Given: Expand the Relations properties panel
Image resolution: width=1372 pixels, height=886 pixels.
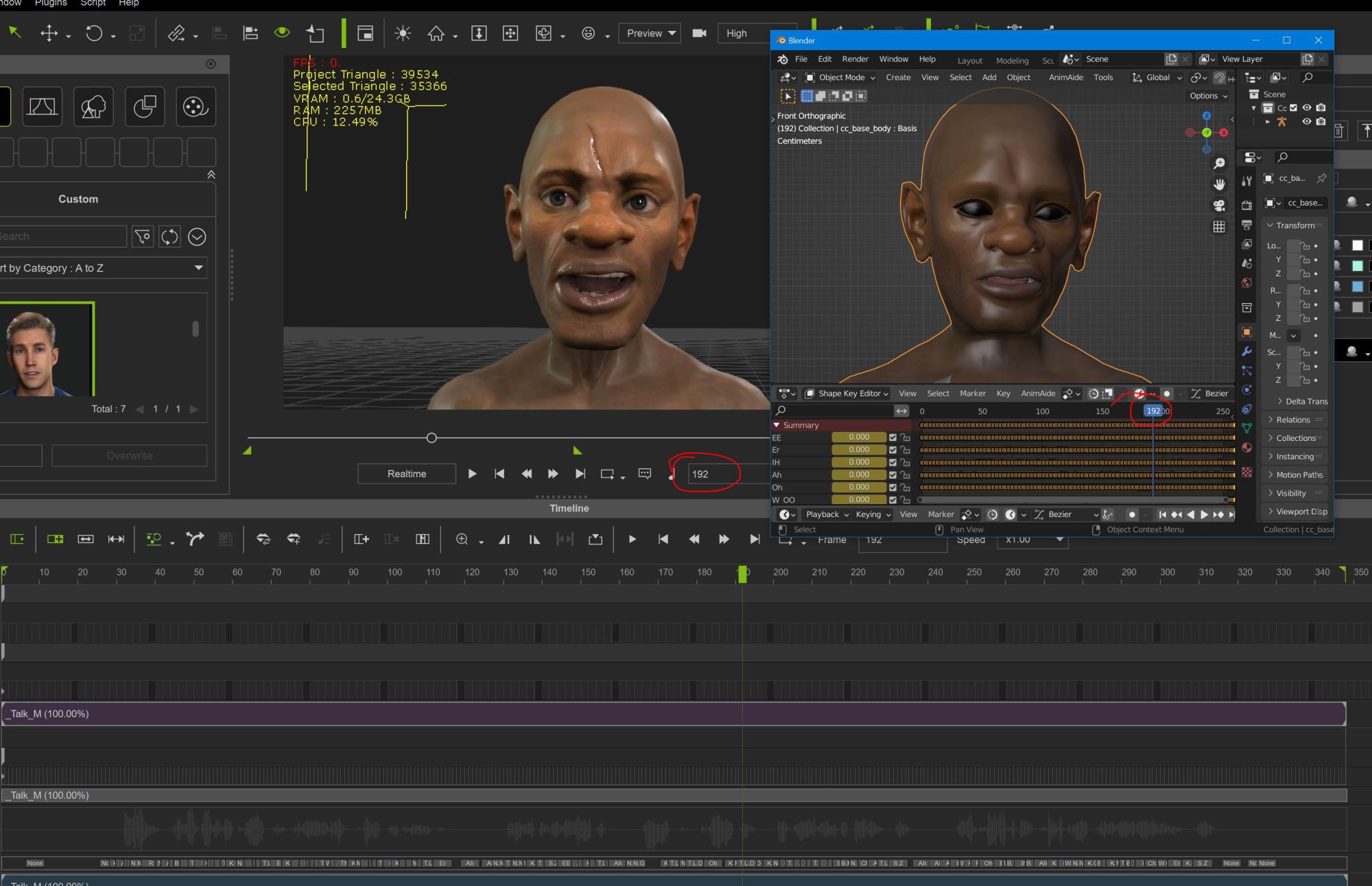Looking at the screenshot, I should (x=1293, y=420).
